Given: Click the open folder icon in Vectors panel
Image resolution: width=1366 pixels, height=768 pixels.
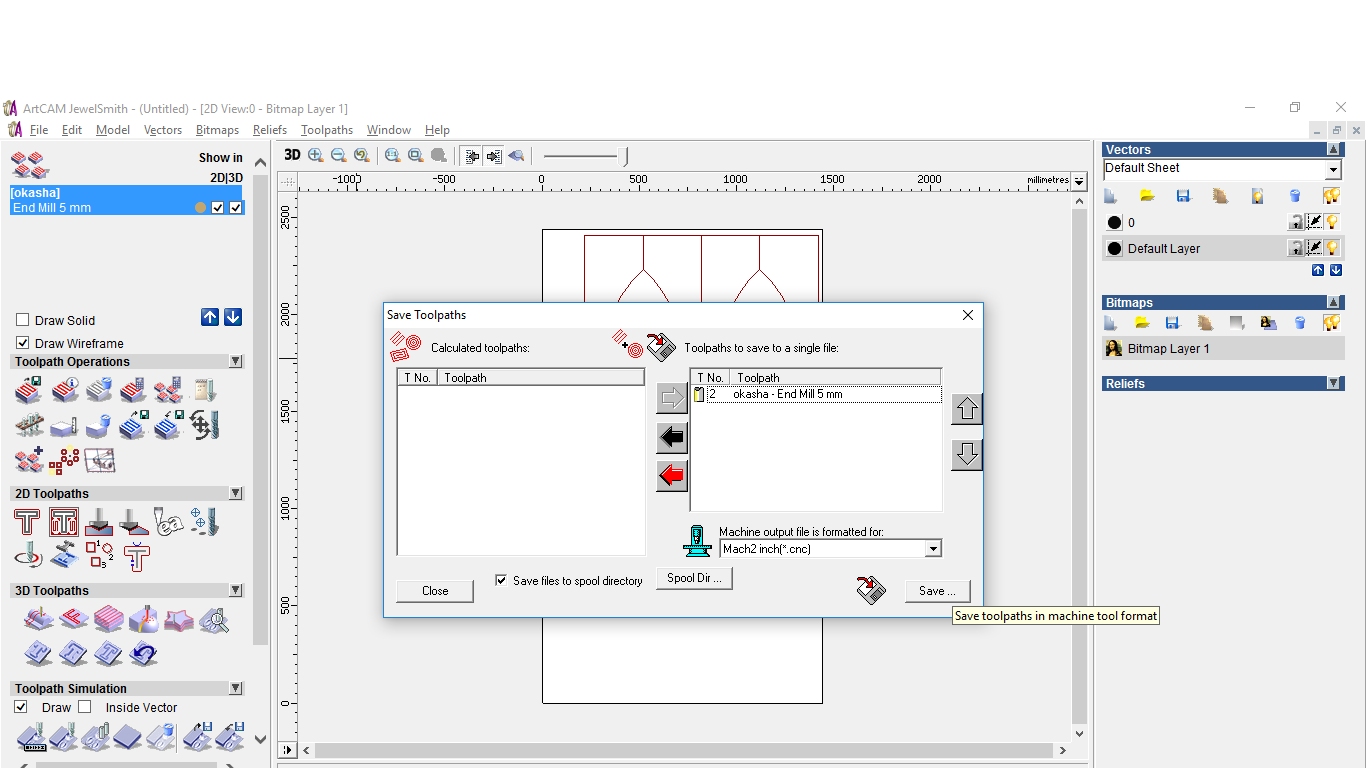Looking at the screenshot, I should point(1147,196).
